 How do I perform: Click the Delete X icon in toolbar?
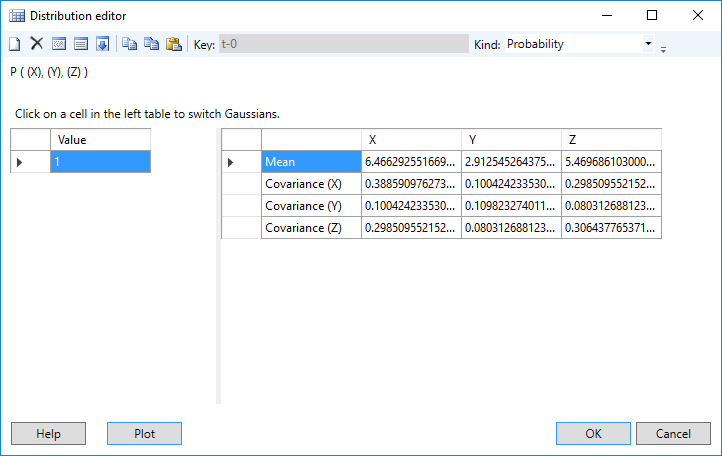(x=36, y=44)
